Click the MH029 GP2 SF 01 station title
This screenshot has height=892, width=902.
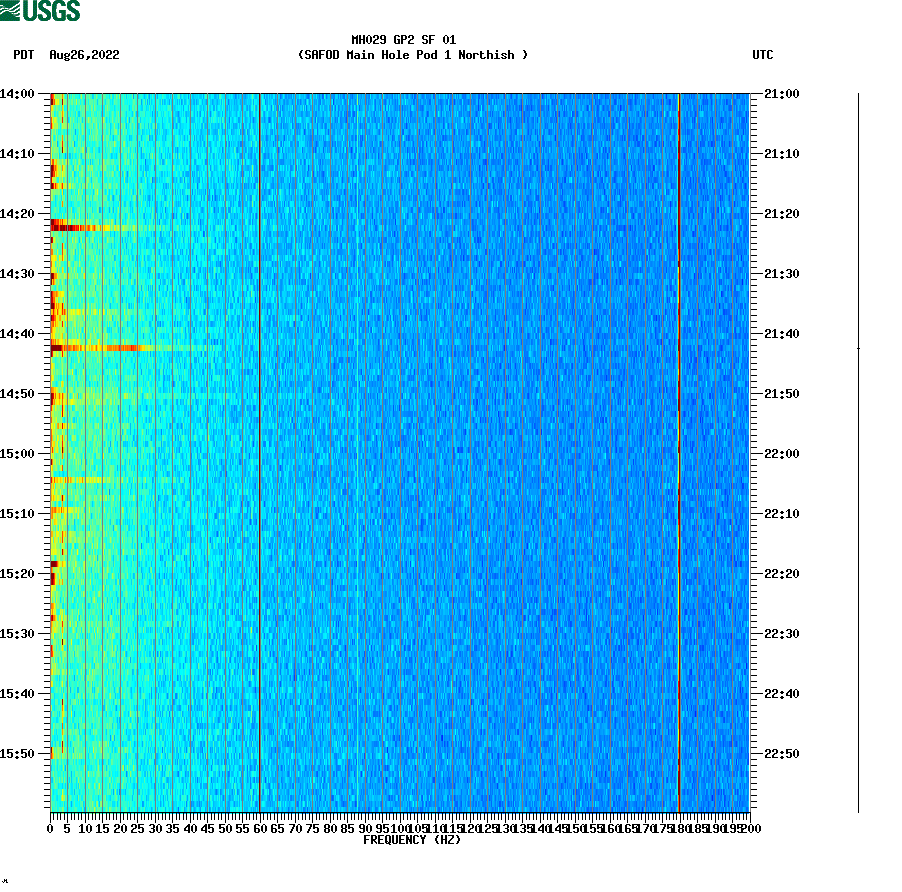(x=403, y=38)
